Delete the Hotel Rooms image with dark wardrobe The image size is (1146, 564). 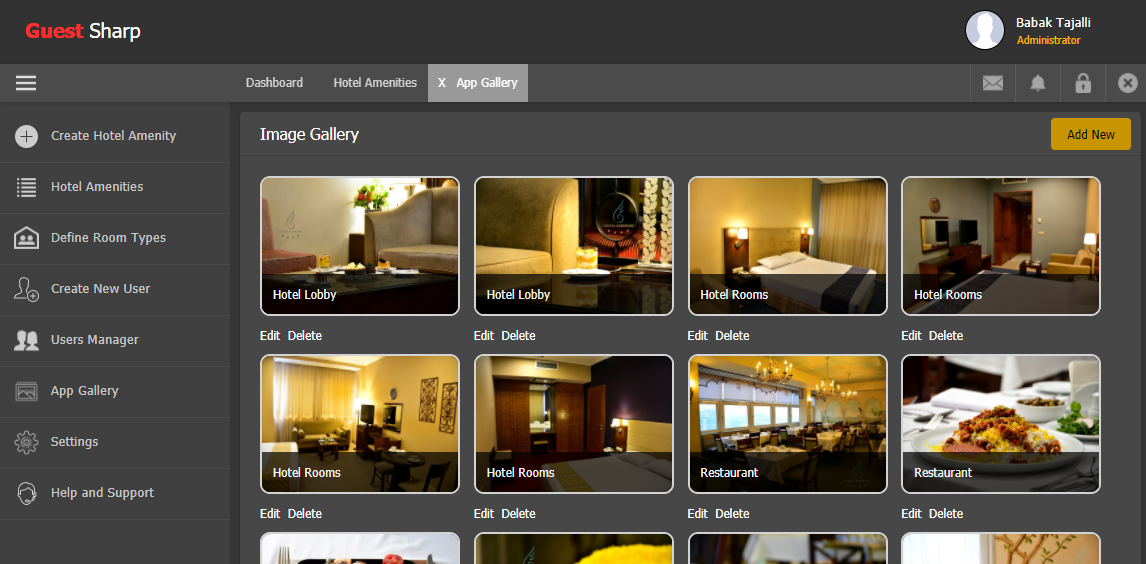click(518, 514)
